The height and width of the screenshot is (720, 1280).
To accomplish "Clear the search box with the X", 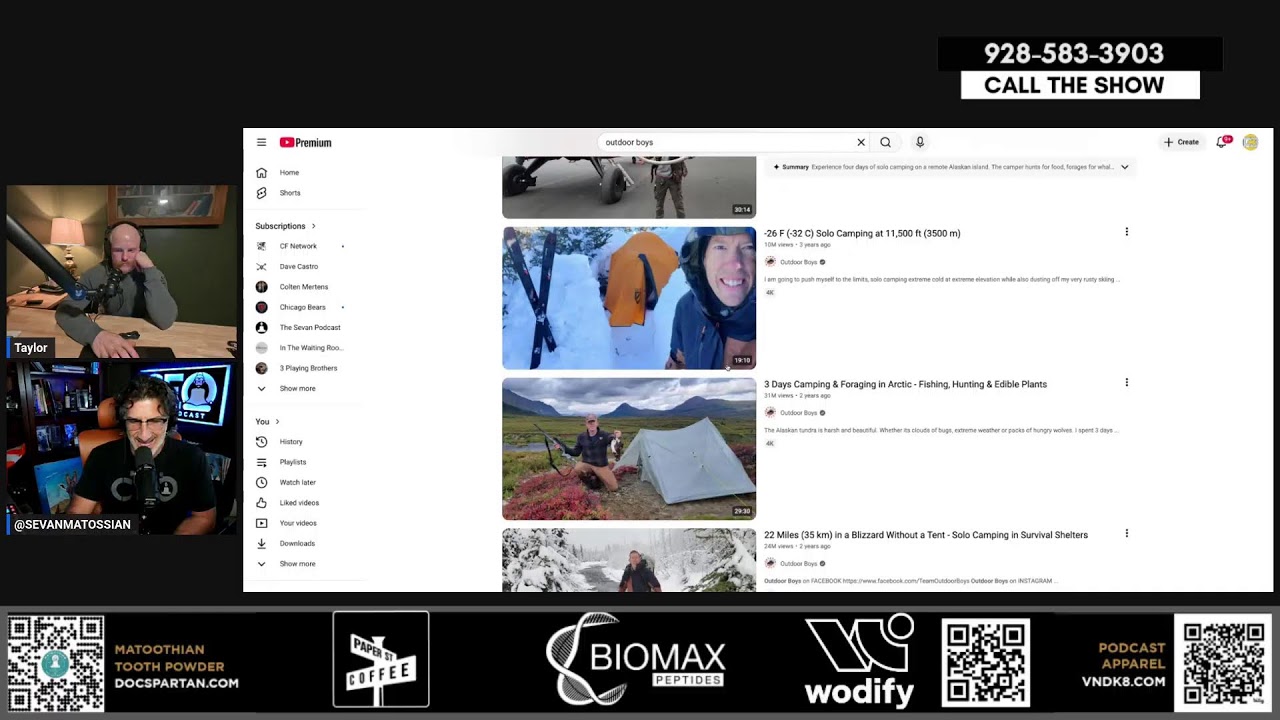I will (x=860, y=142).
